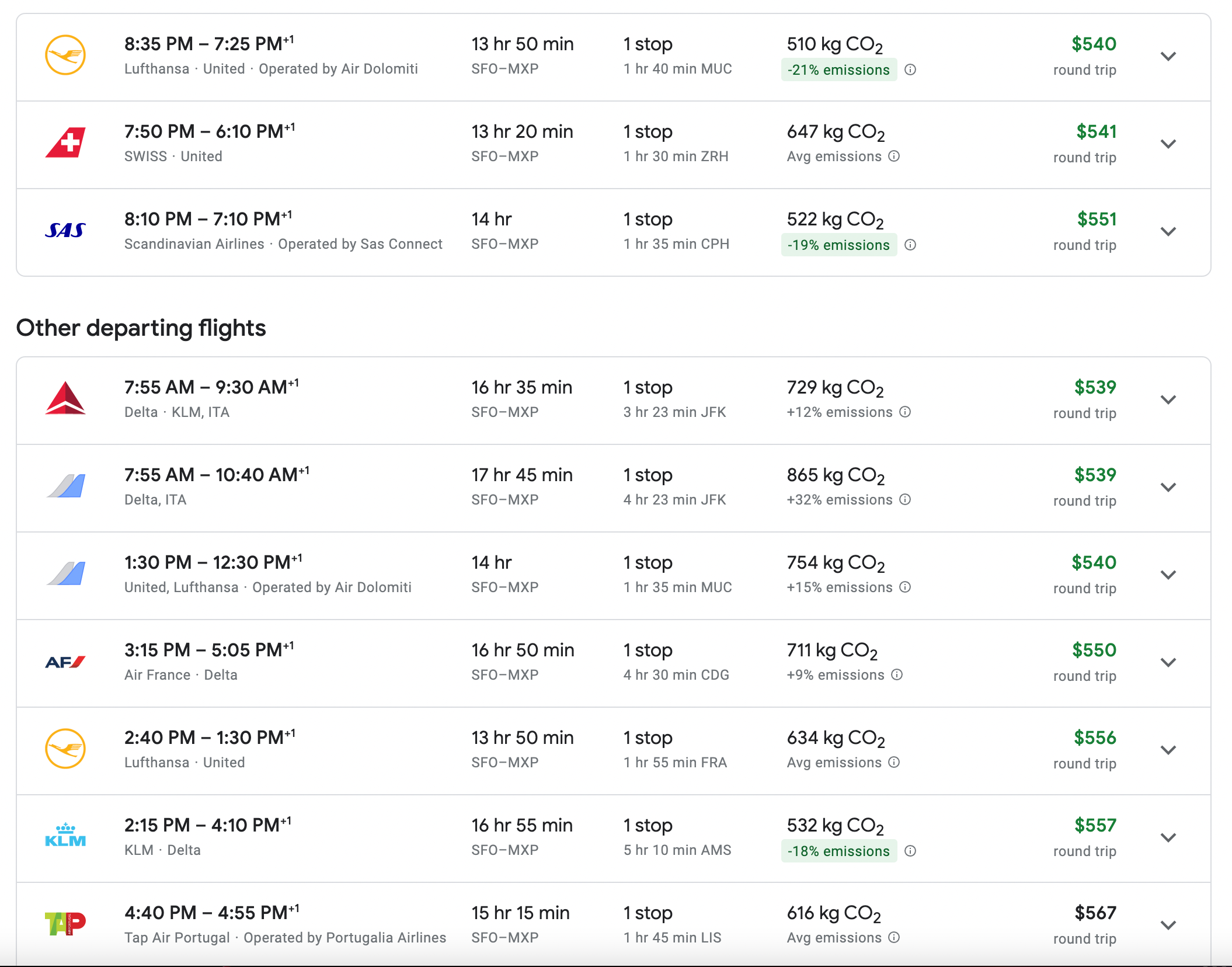This screenshot has width=1232, height=967.
Task: Expand details for the Air France 3:15 PM flight
Action: coord(1168,663)
